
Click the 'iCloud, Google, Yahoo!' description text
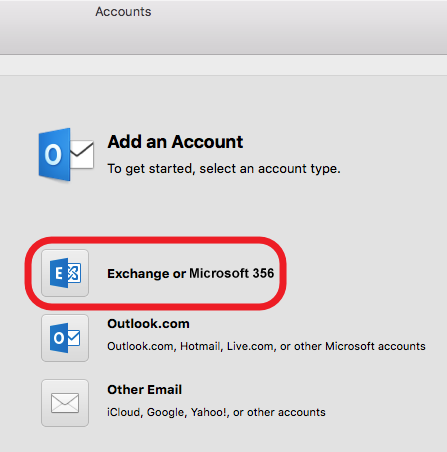pos(216,412)
